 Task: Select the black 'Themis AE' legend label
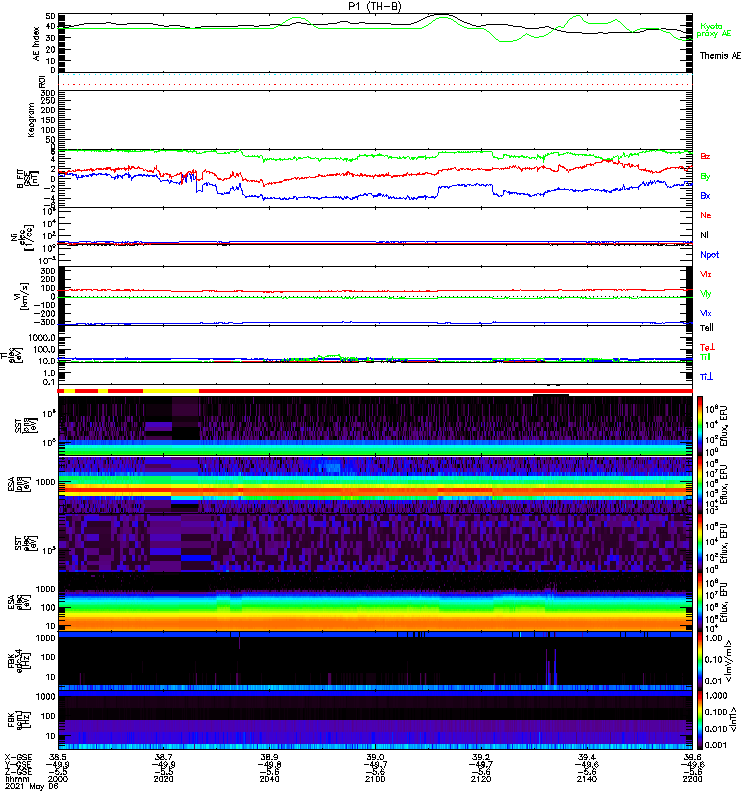[720, 56]
